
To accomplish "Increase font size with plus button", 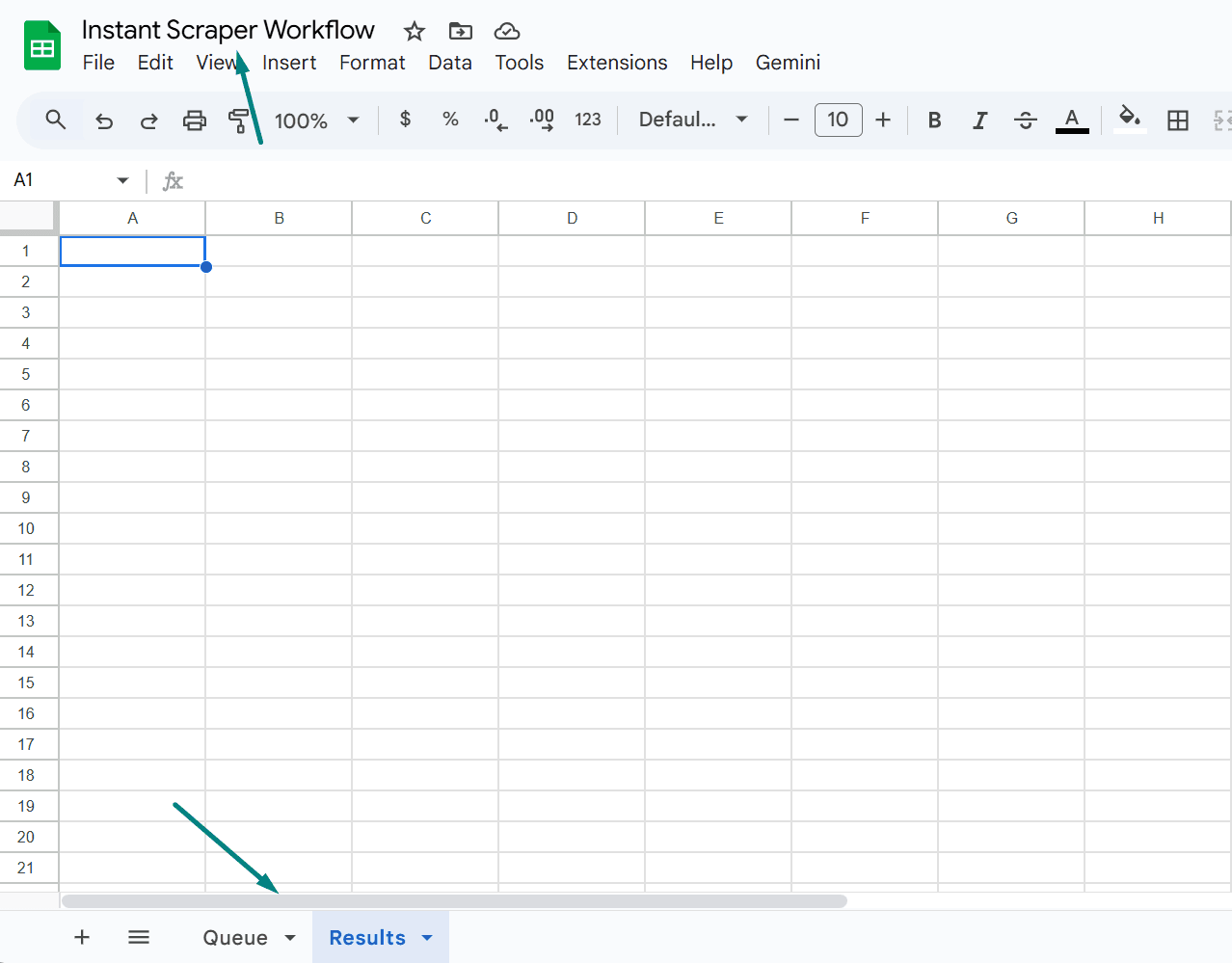I will coord(883,120).
